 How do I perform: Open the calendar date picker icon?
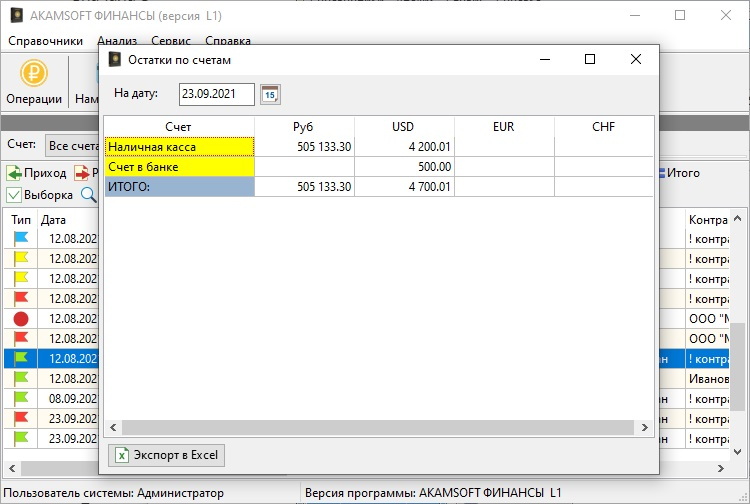tap(270, 94)
